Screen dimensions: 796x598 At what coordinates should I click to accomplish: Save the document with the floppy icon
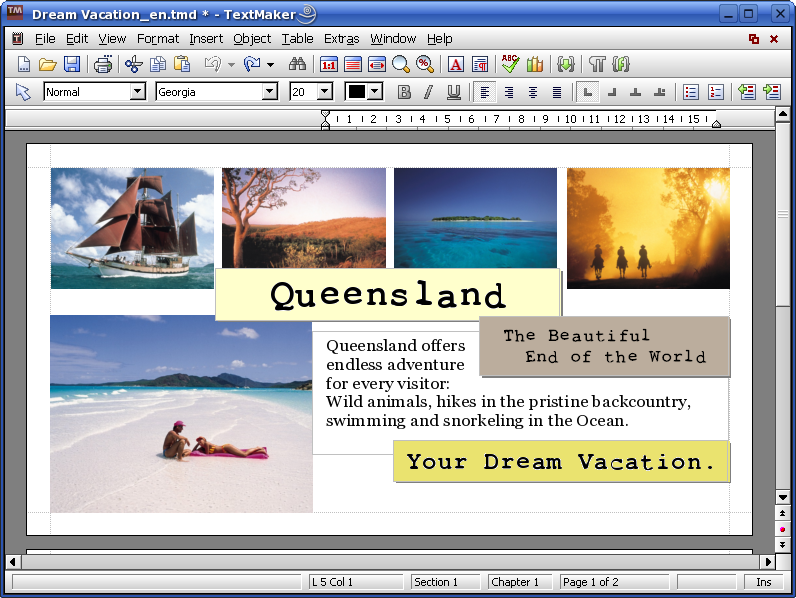[72, 64]
